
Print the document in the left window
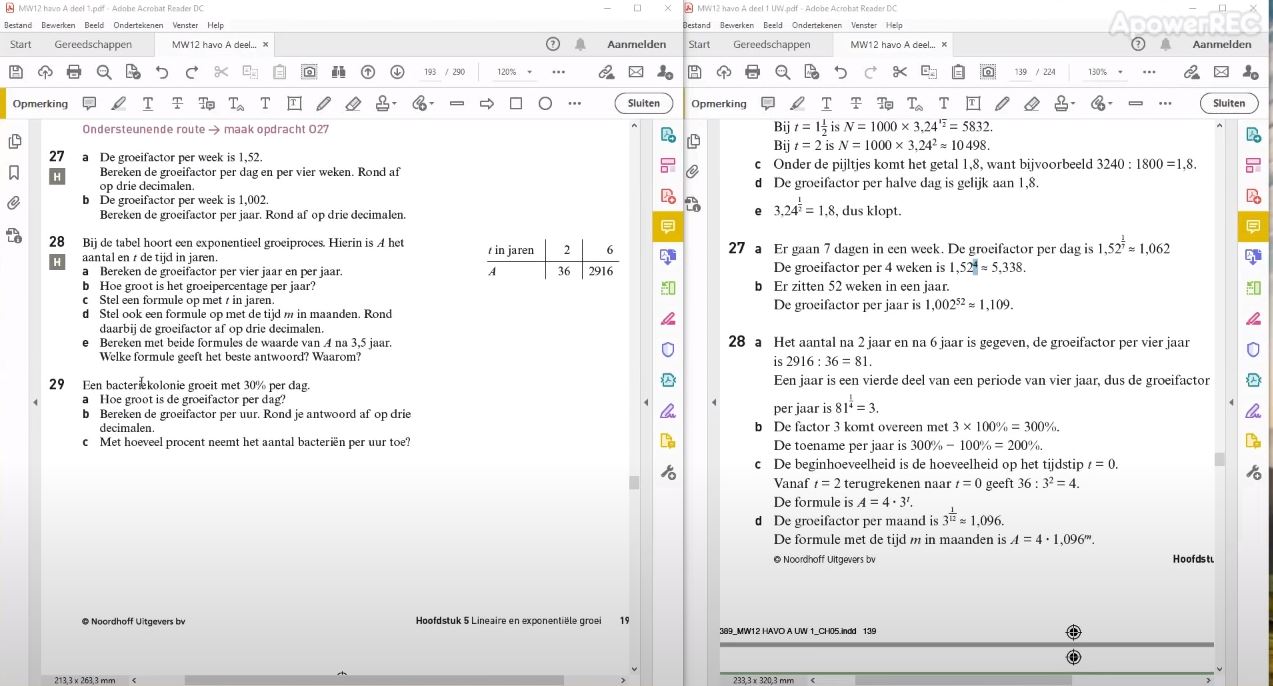pos(74,72)
